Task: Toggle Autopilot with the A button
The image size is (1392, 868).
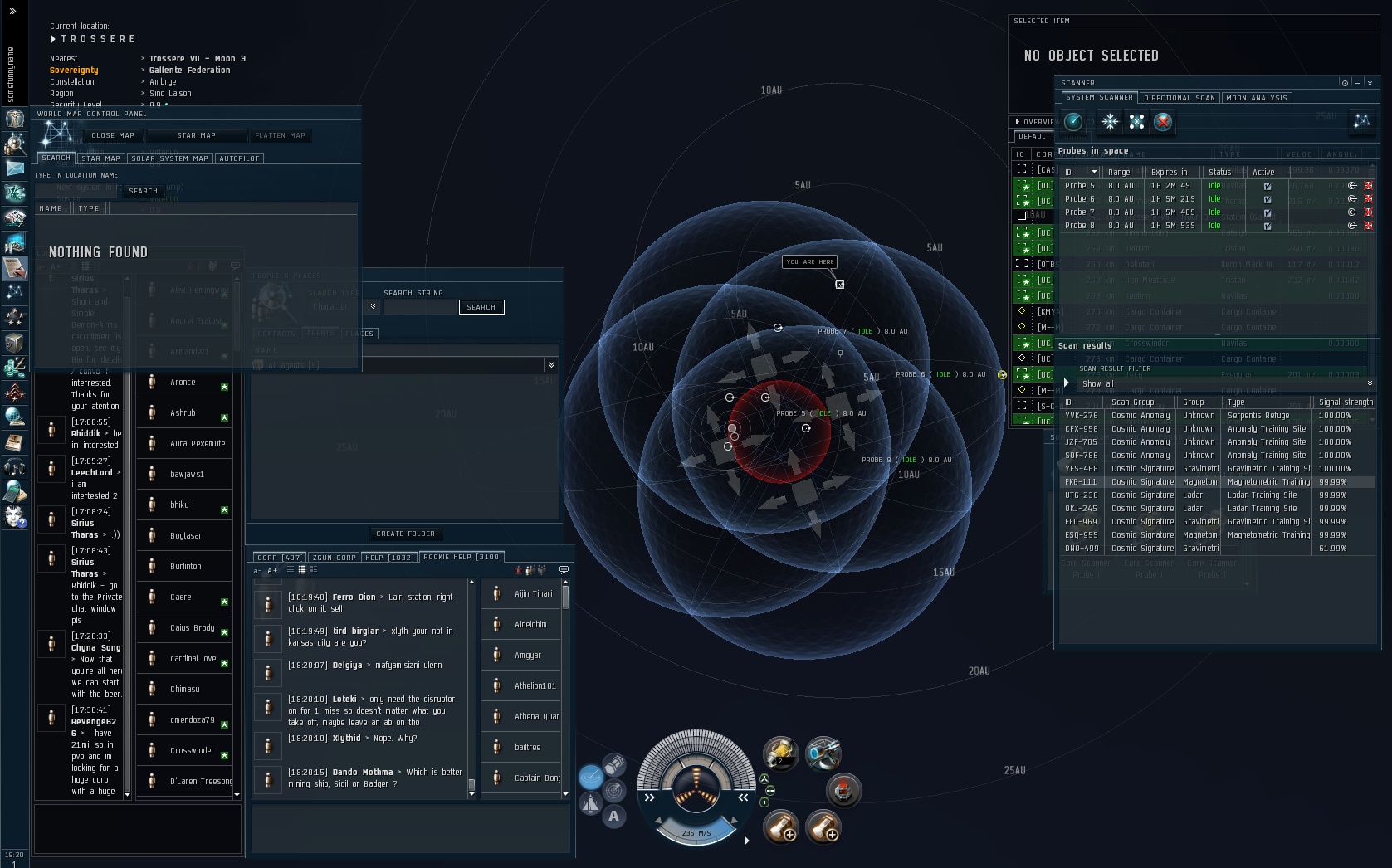Action: coord(614,817)
